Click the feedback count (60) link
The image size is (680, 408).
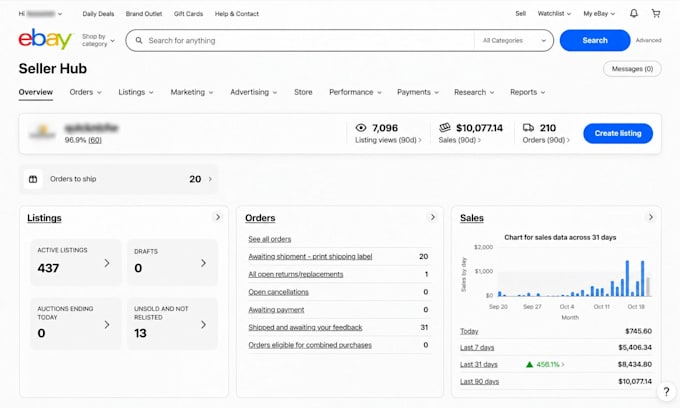[95, 140]
